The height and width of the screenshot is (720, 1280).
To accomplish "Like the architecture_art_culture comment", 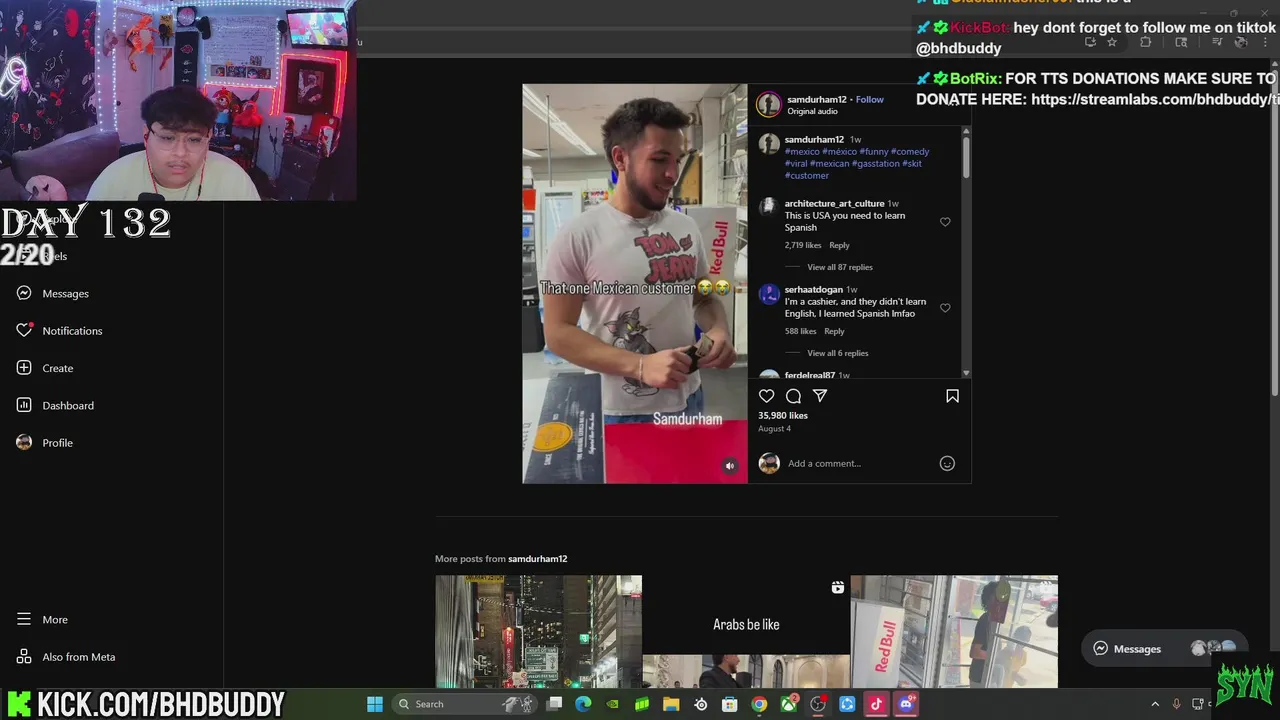I will pyautogui.click(x=945, y=222).
